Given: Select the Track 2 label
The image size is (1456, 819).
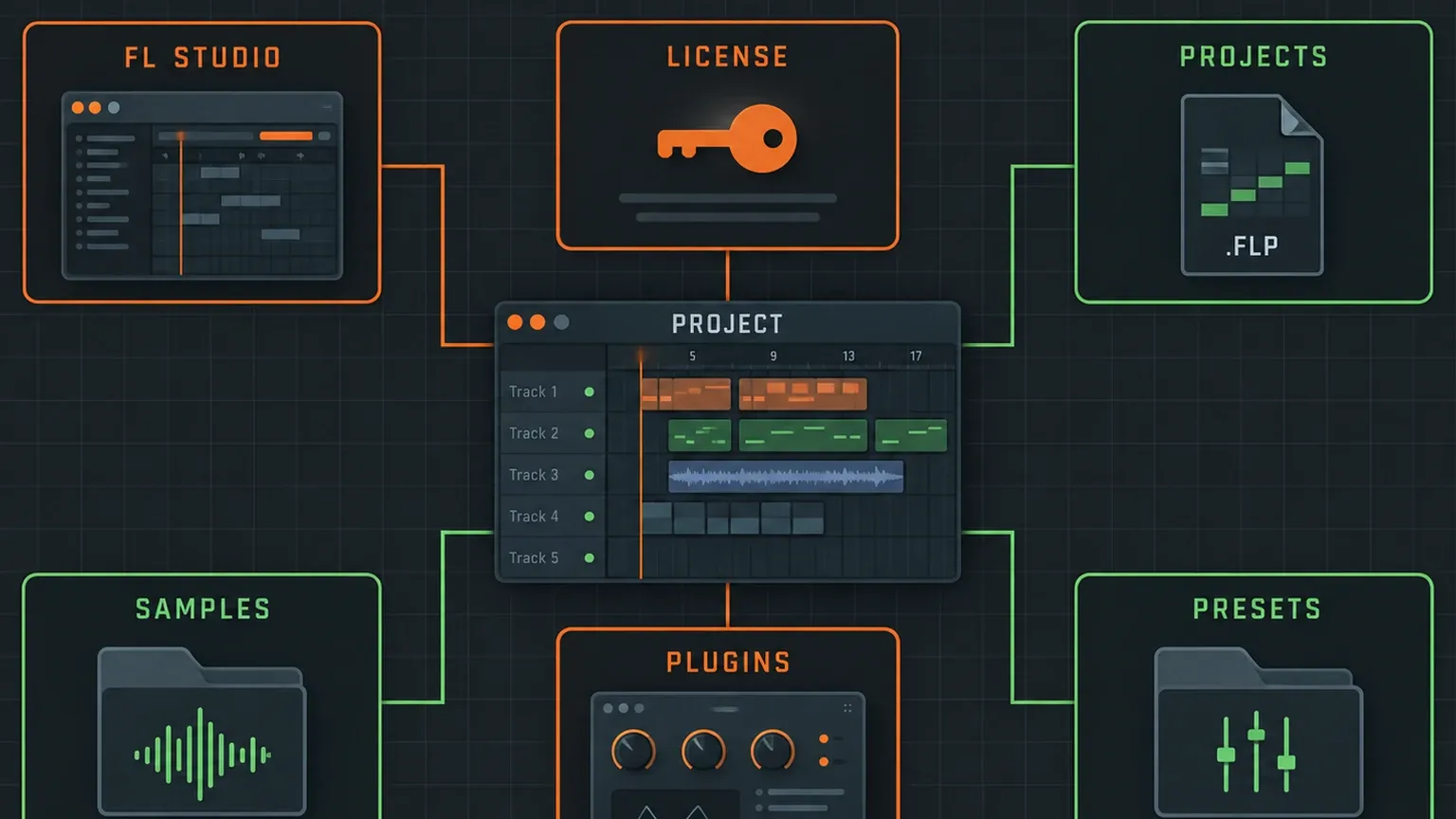Looking at the screenshot, I should pos(533,433).
